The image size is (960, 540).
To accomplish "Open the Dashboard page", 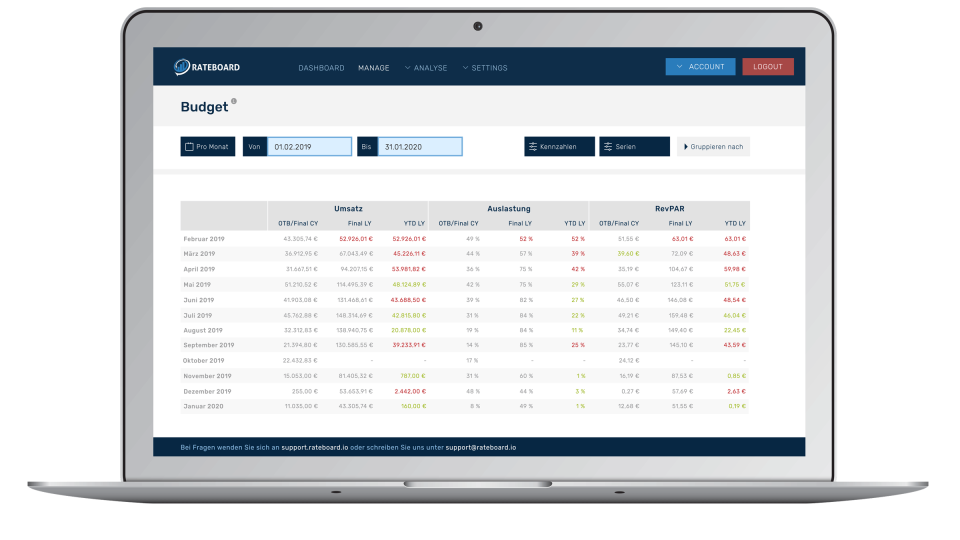I will tap(321, 68).
